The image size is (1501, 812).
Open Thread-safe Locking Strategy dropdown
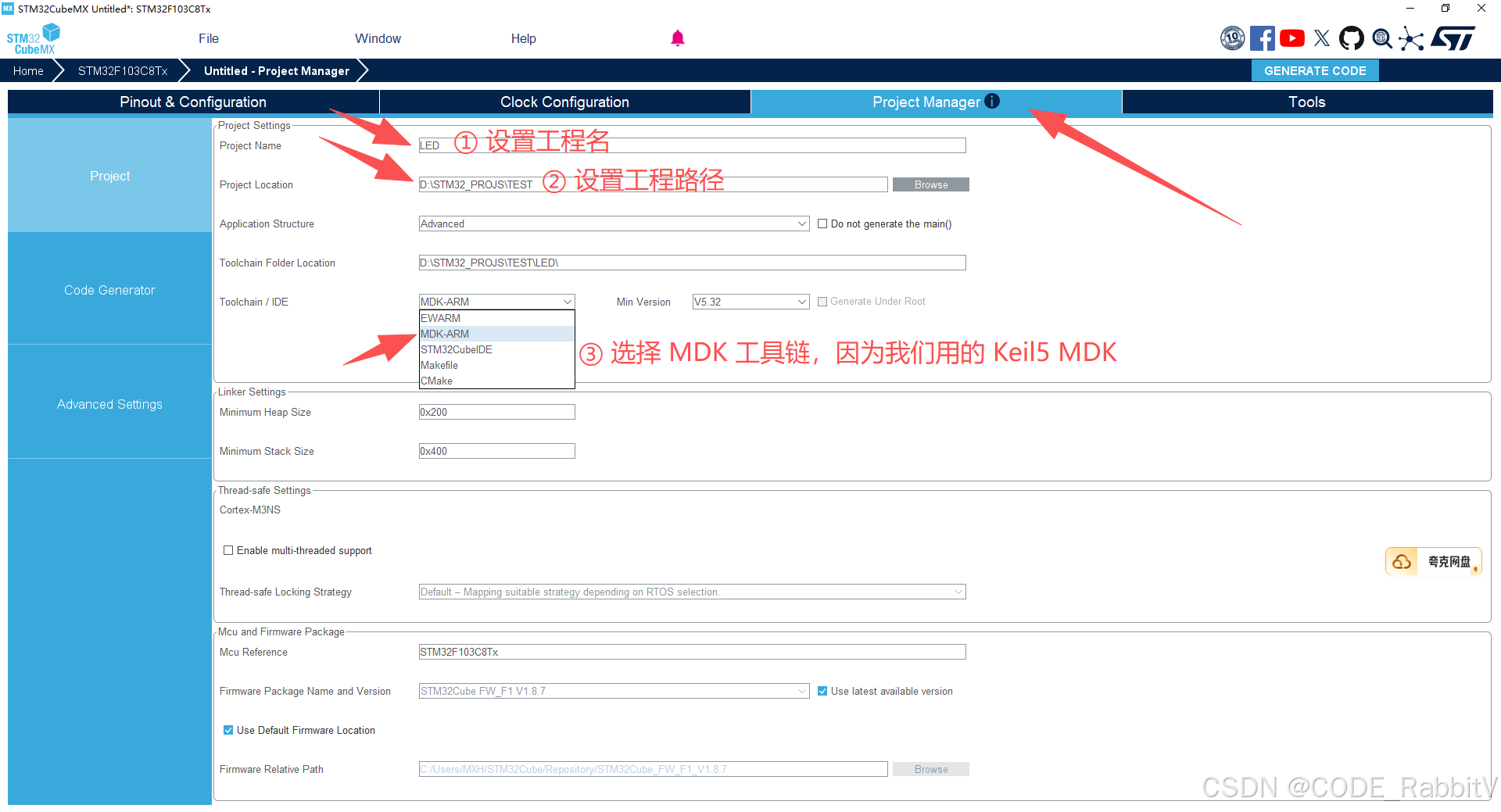(x=692, y=592)
